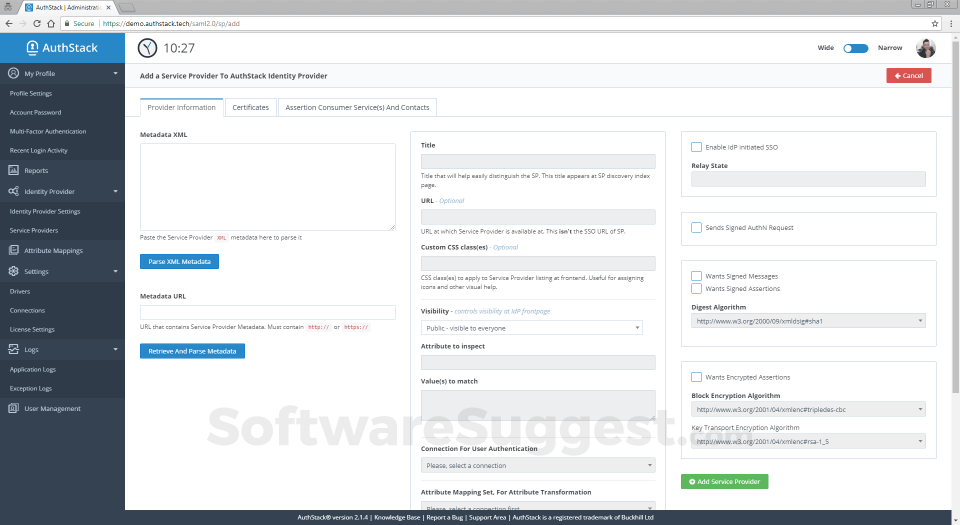Open Drivers under Settings

(20, 291)
